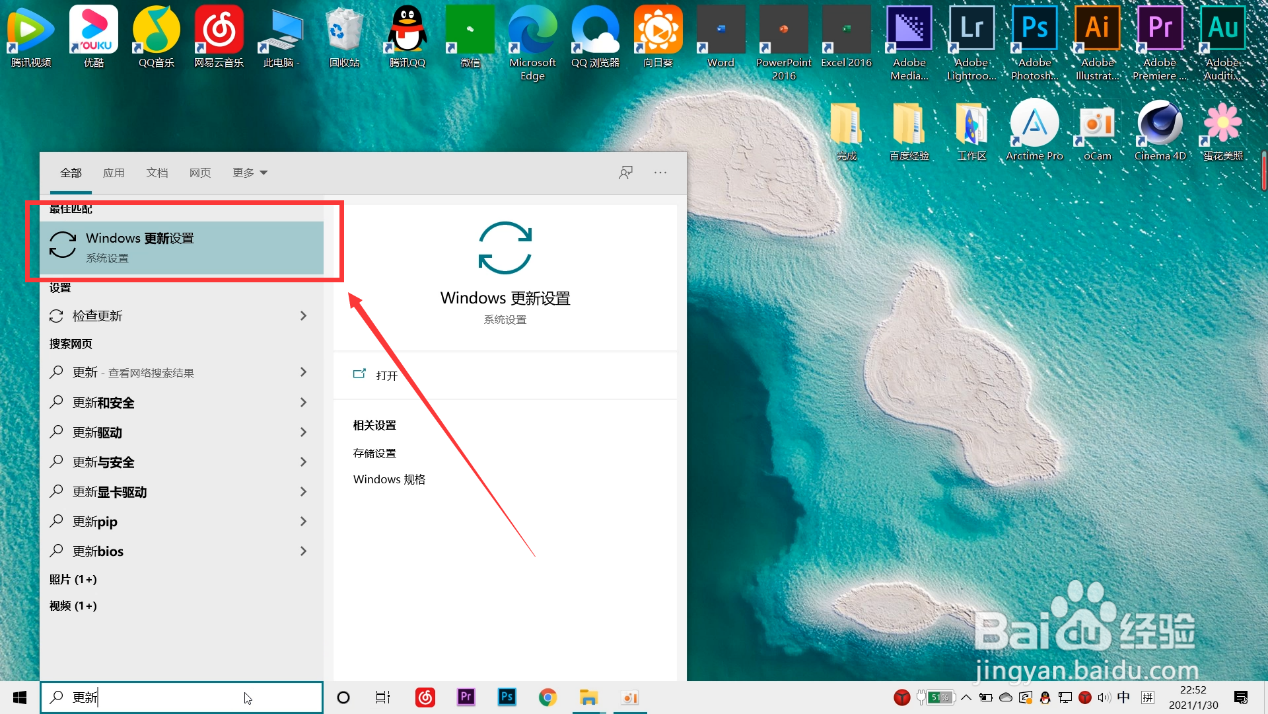Screen dimensions: 1268x714
Task: Select 此电脑 desktop icon
Action: (x=281, y=36)
